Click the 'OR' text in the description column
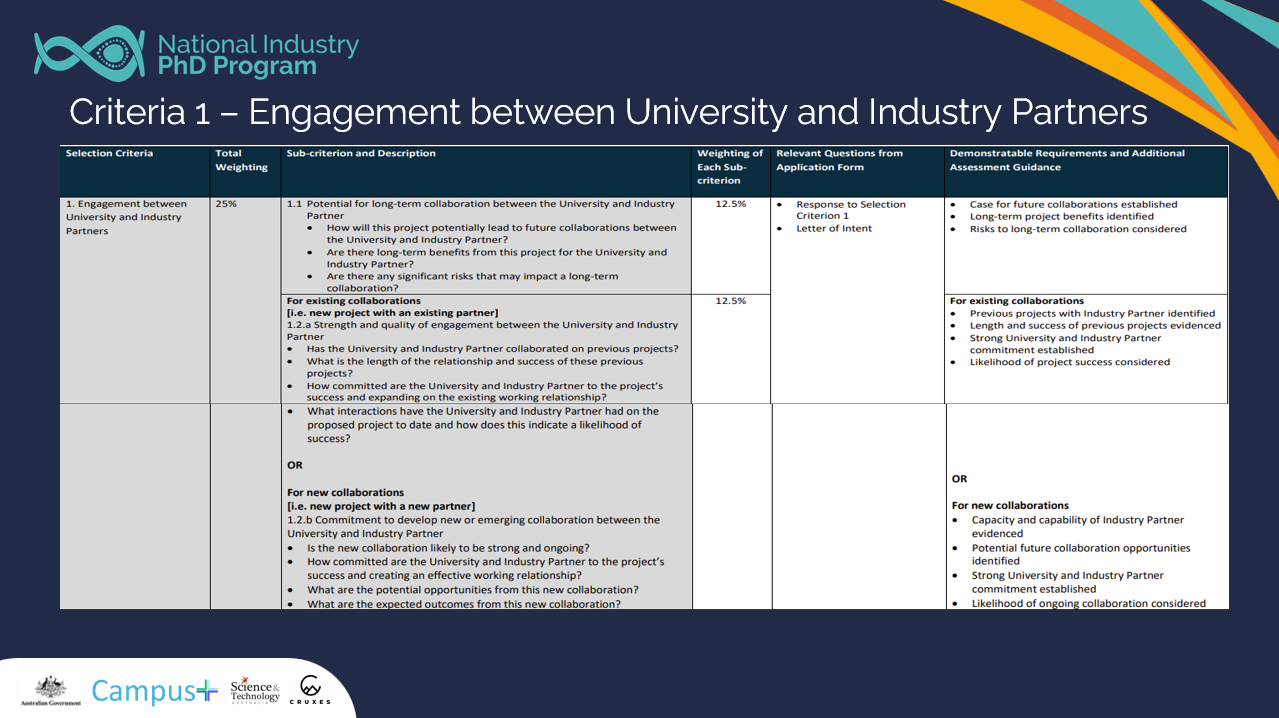Viewport: 1279px width, 718px height. [x=294, y=465]
